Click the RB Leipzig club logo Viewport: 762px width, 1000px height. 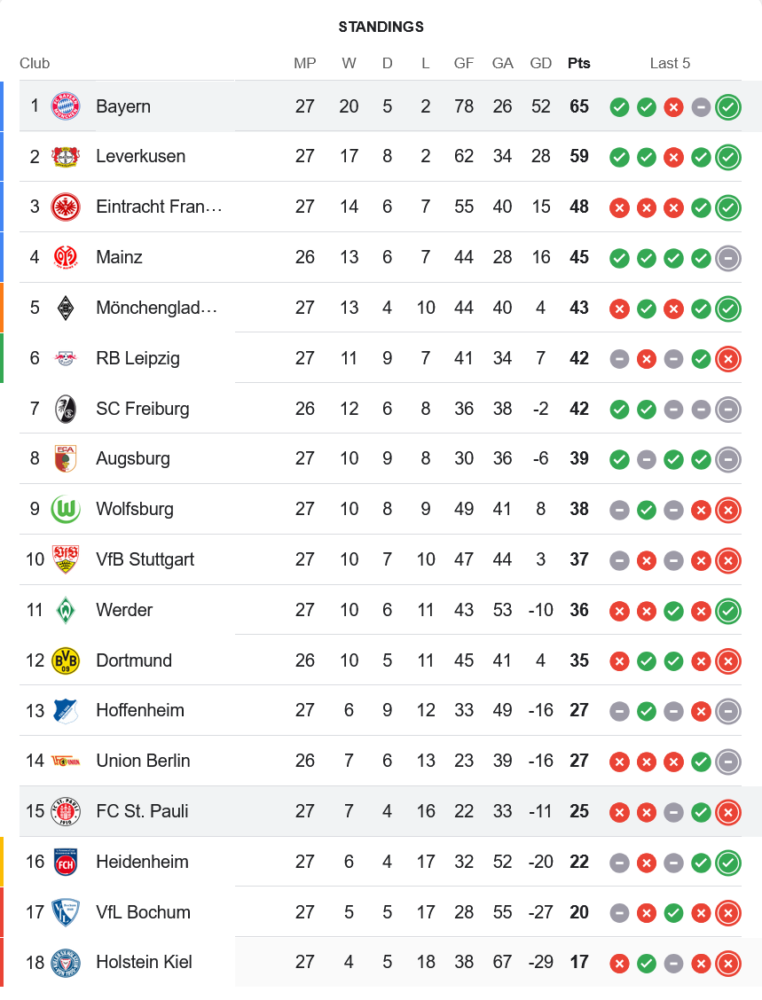(x=65, y=358)
